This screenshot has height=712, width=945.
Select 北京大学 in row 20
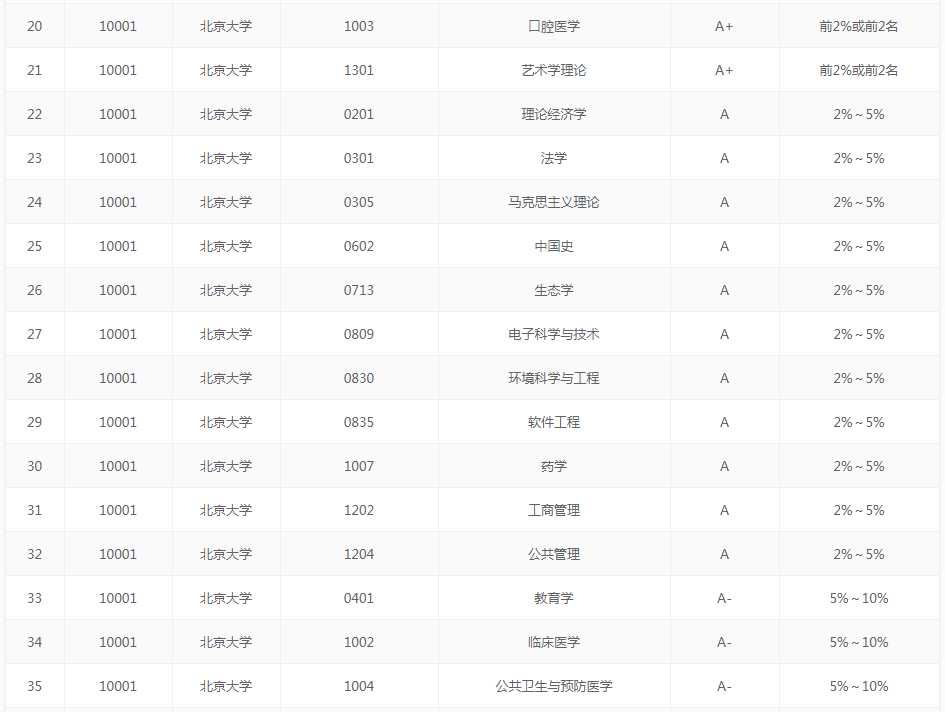[226, 26]
